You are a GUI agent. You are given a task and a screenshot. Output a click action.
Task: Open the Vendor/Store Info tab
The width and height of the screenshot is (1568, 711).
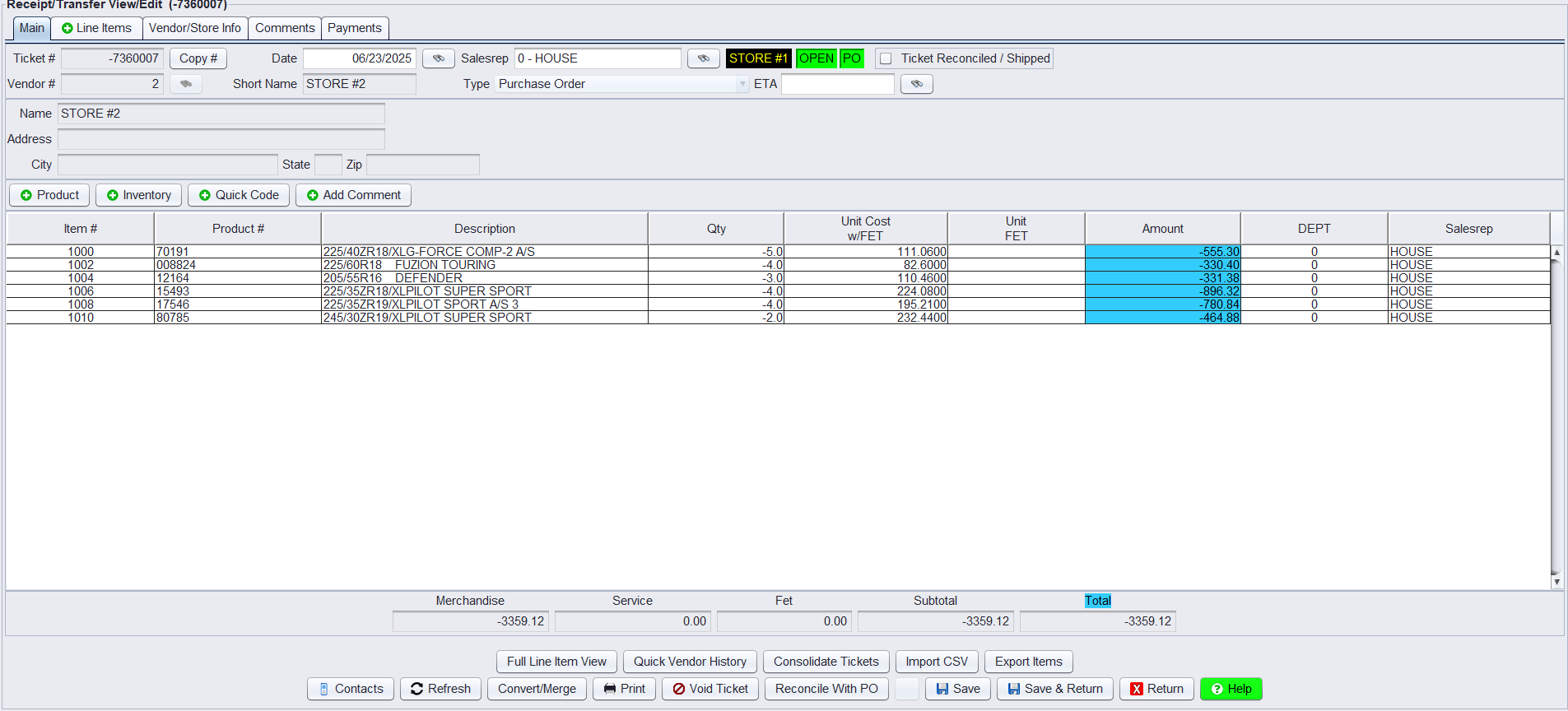click(195, 28)
